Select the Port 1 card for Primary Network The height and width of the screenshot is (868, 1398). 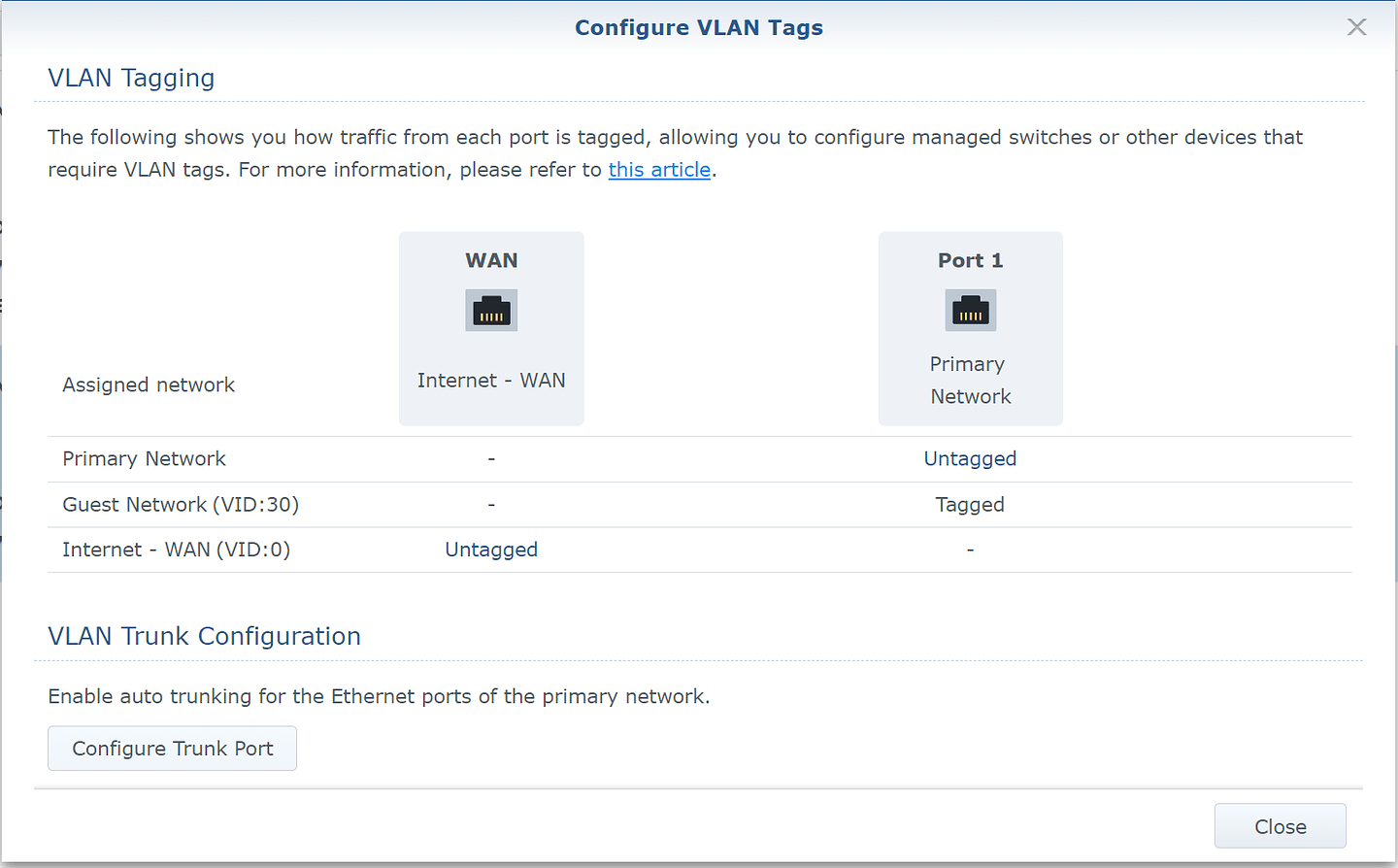pos(970,328)
